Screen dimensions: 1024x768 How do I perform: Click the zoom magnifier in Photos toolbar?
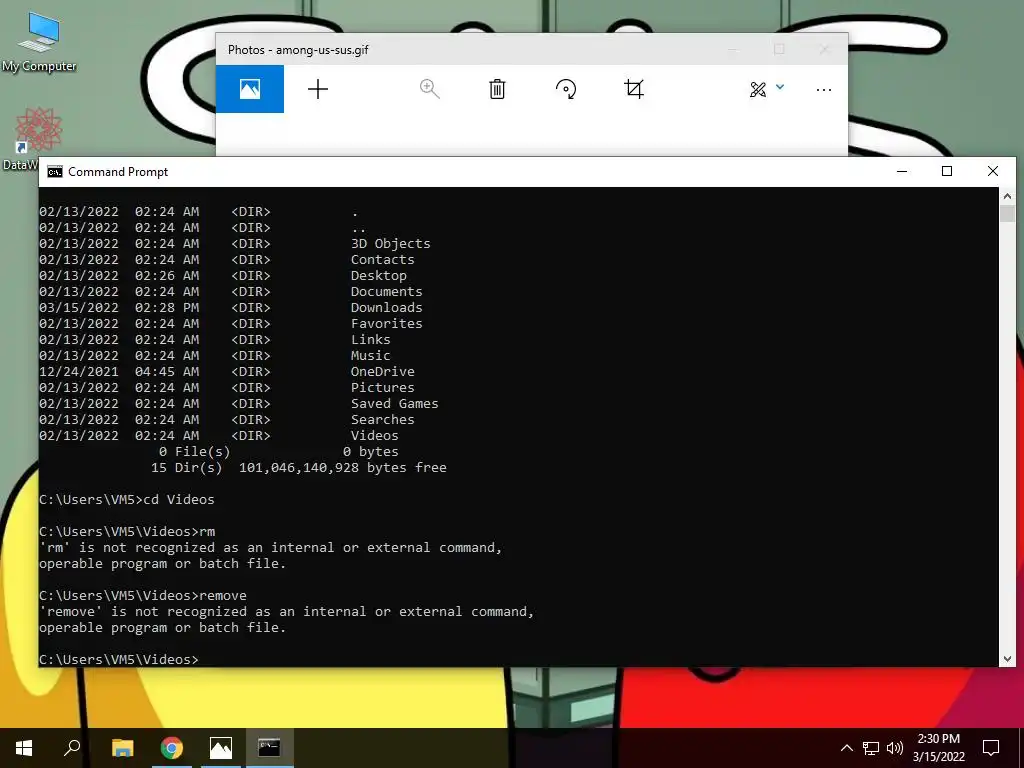[429, 89]
